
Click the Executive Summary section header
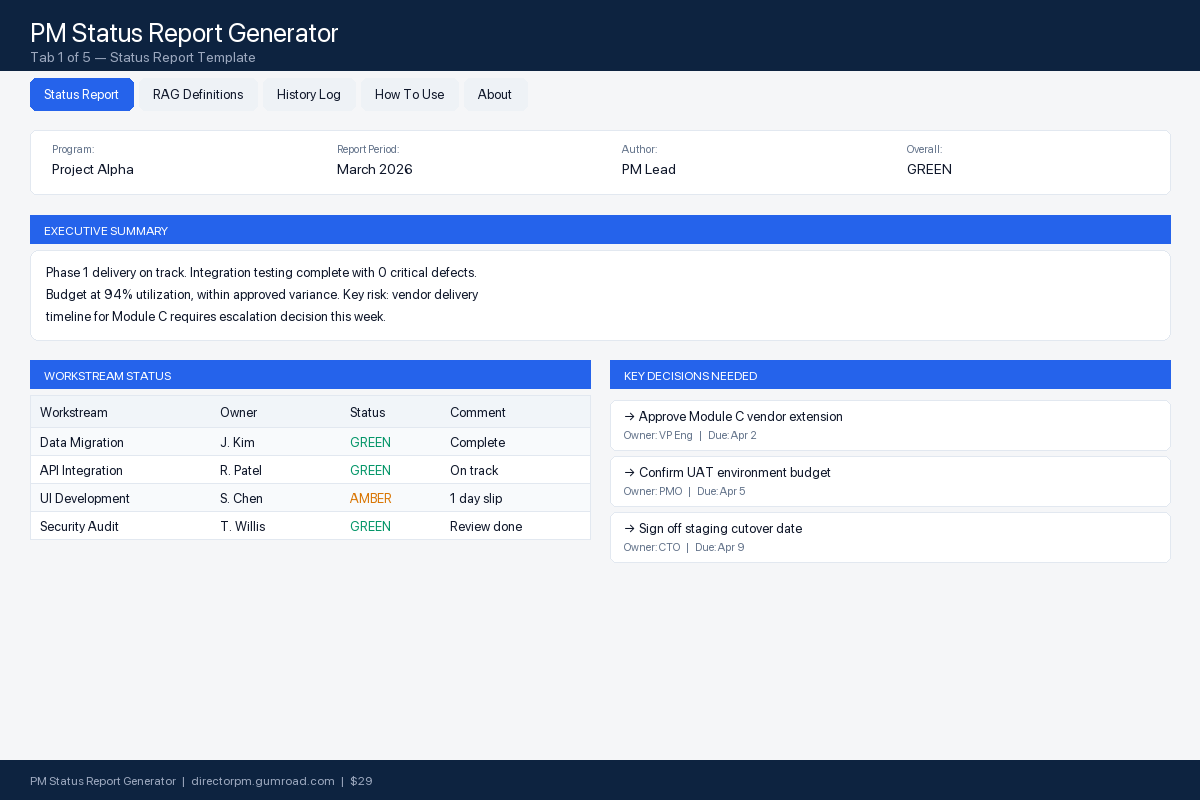click(600, 230)
